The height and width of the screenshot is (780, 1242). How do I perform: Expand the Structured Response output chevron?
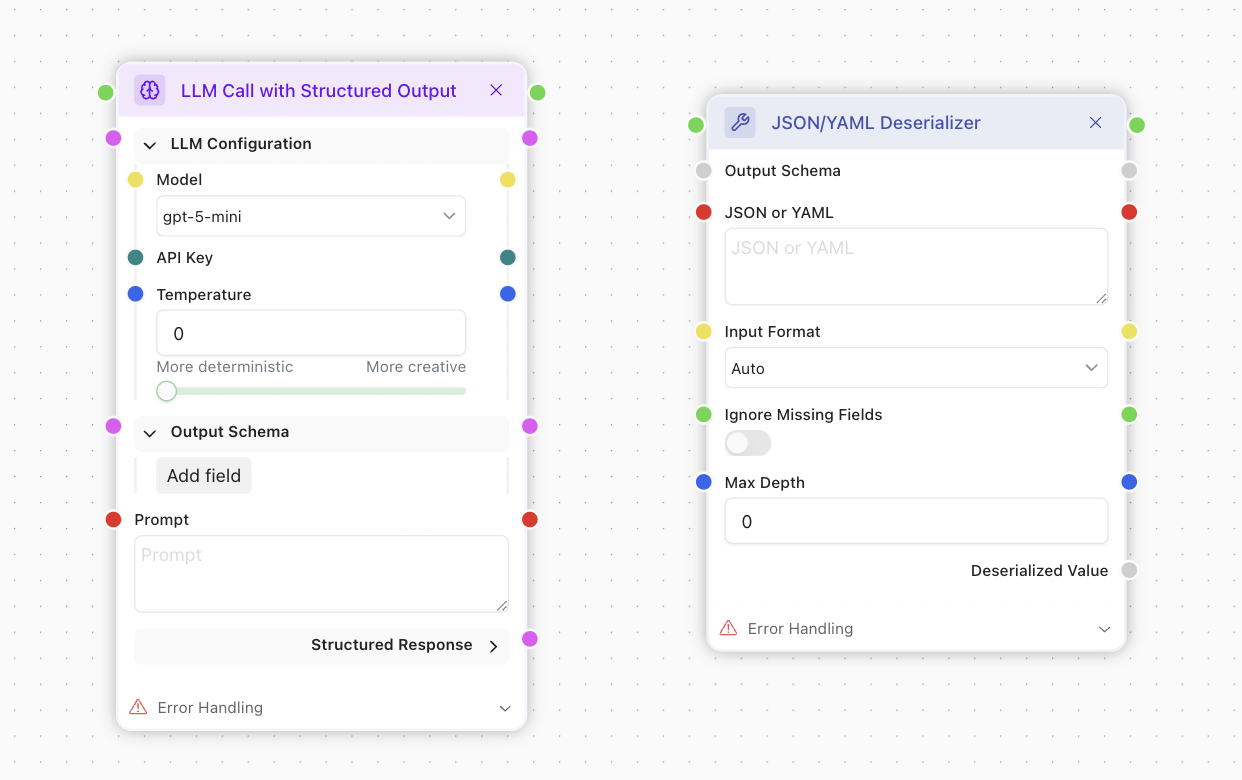tap(493, 646)
